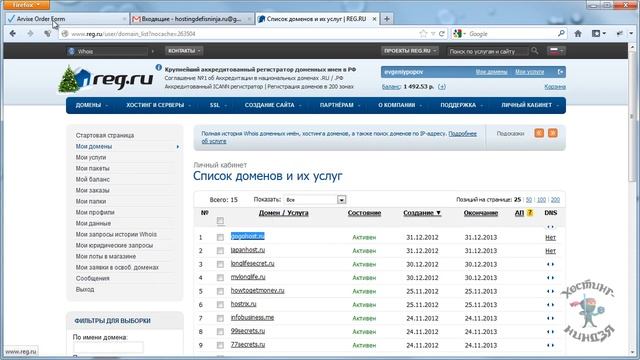Screen dimensions: 640x360
Task: Expand the ПРОЕКТЫ REG.RU dropdown
Action: pos(409,51)
